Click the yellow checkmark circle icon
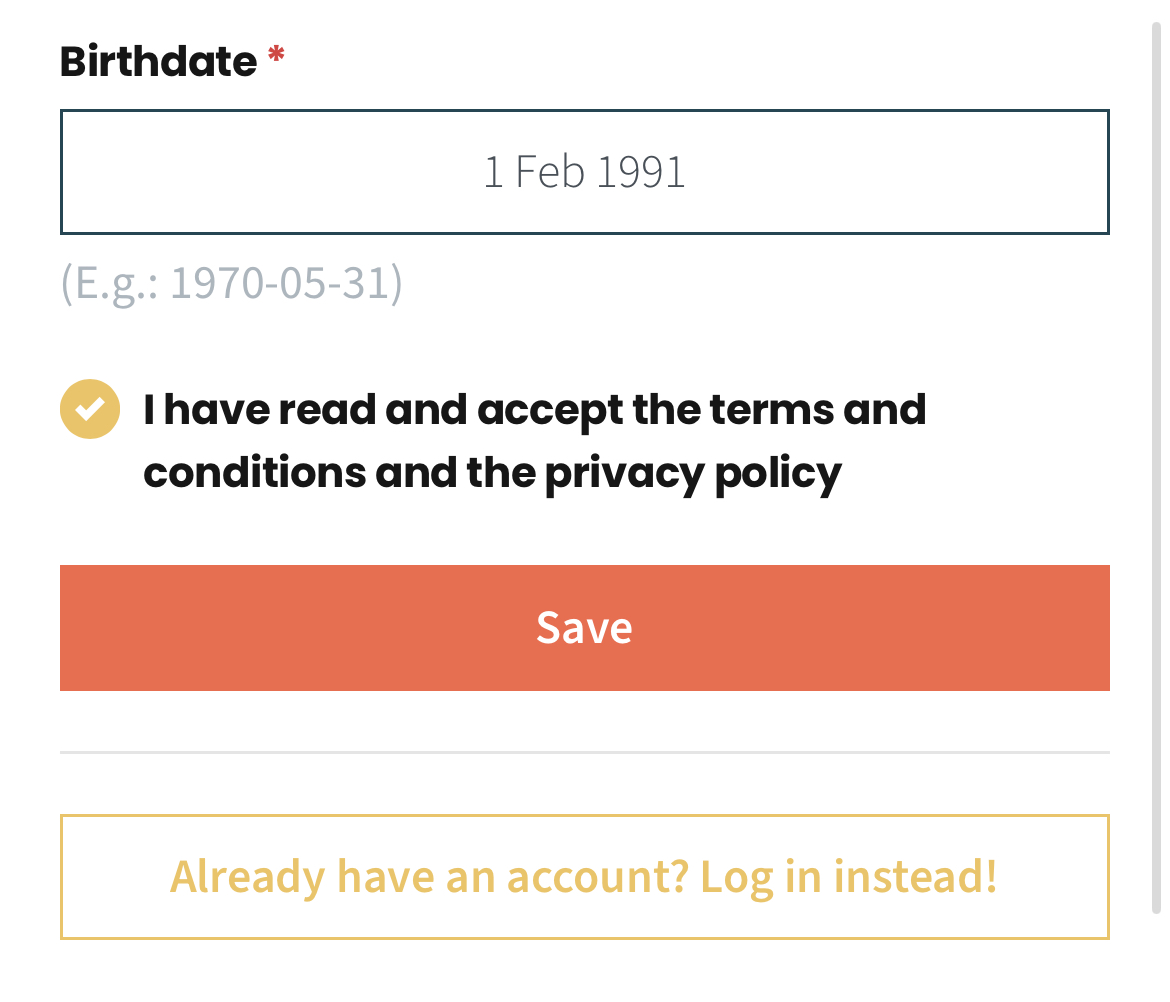 [90, 409]
